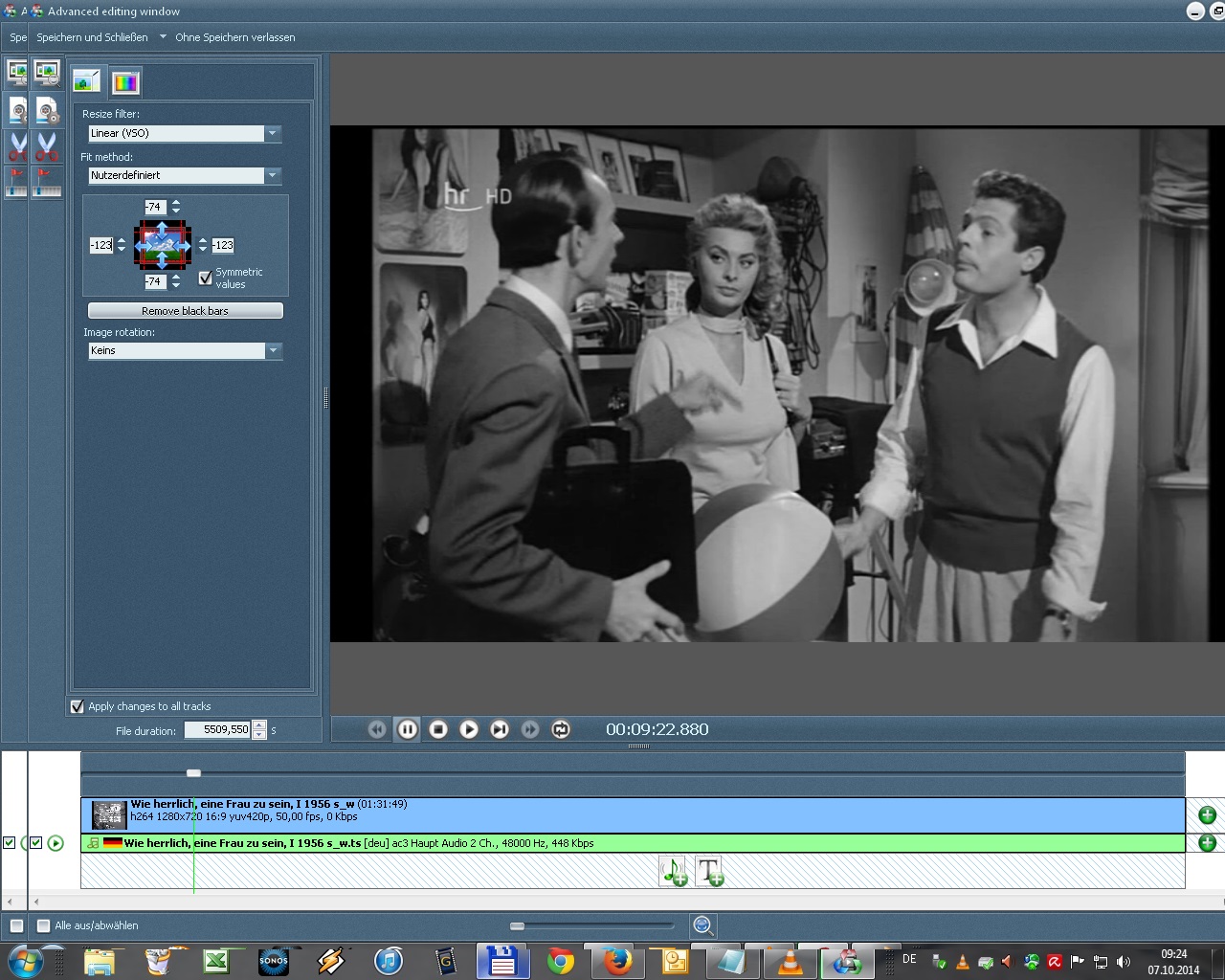
Task: Click the timeline zoom slider handle
Action: [517, 925]
